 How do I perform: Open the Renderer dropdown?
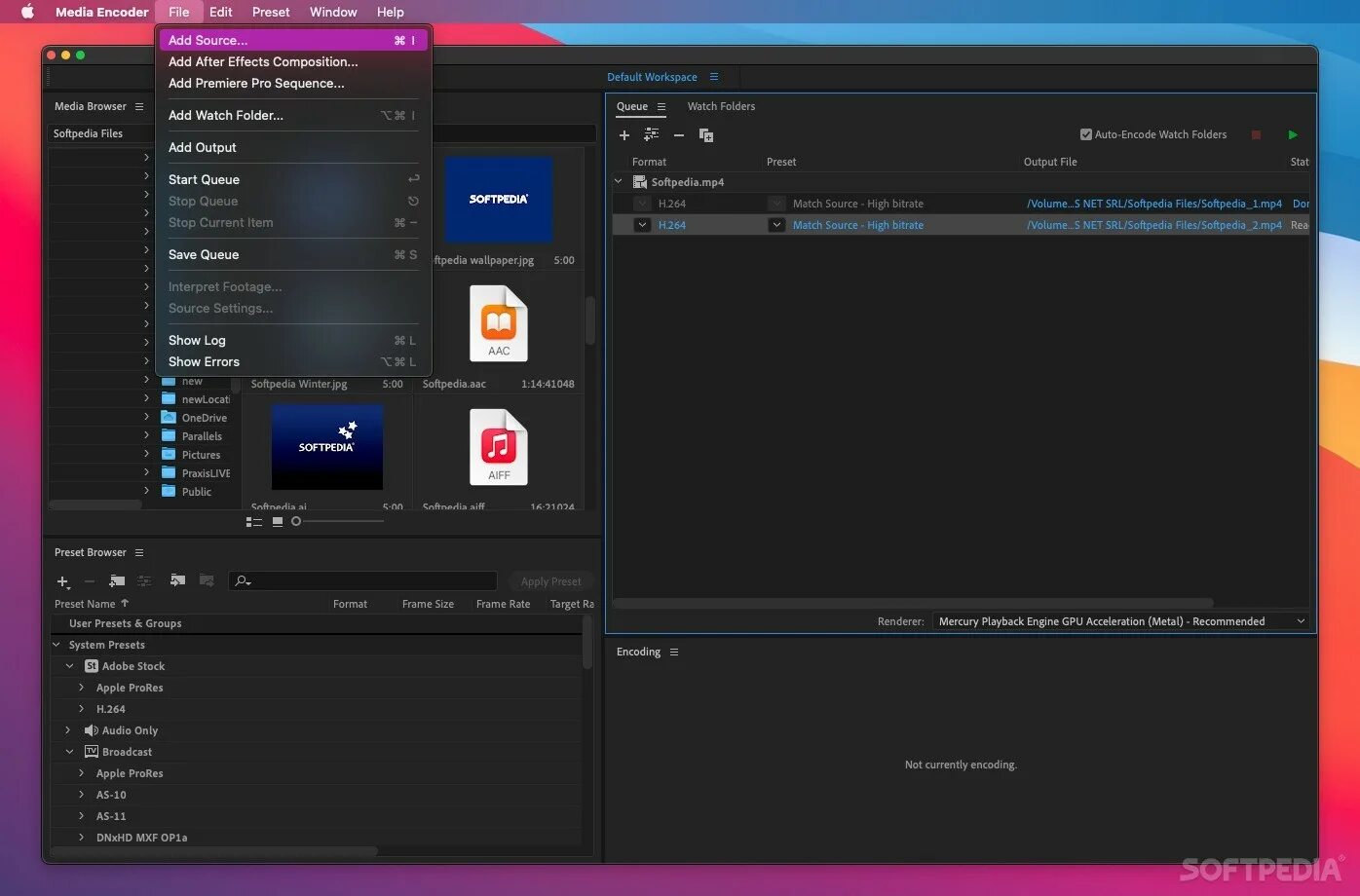click(1120, 621)
